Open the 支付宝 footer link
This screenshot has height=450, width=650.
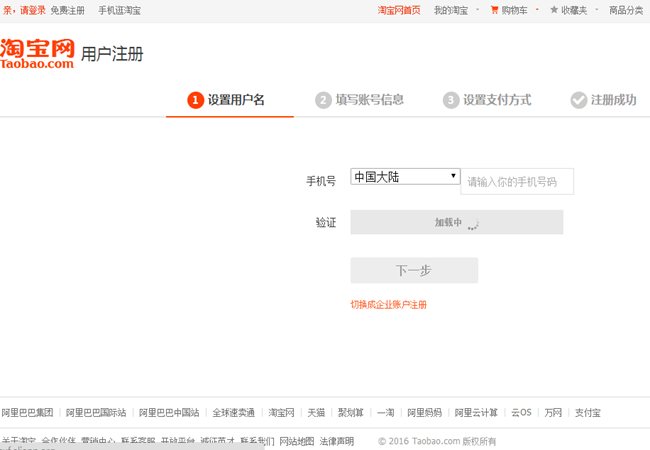click(x=587, y=412)
